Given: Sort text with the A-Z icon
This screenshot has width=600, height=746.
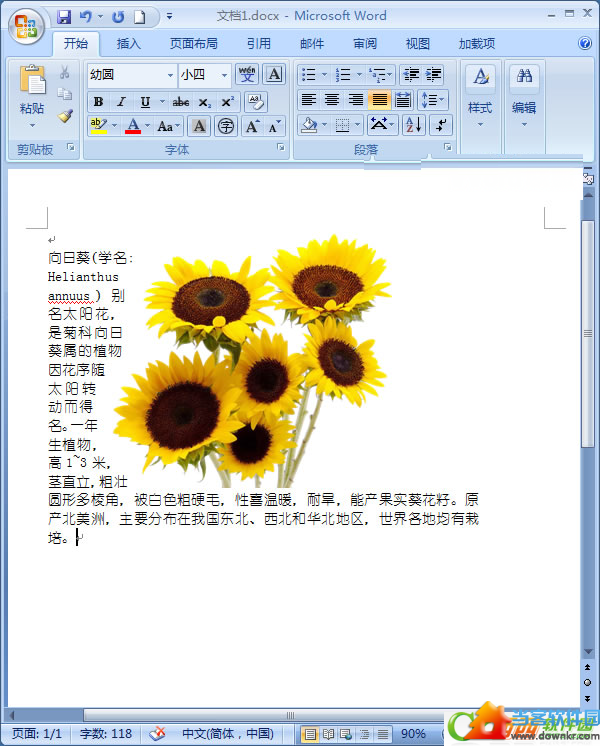Looking at the screenshot, I should [413, 126].
